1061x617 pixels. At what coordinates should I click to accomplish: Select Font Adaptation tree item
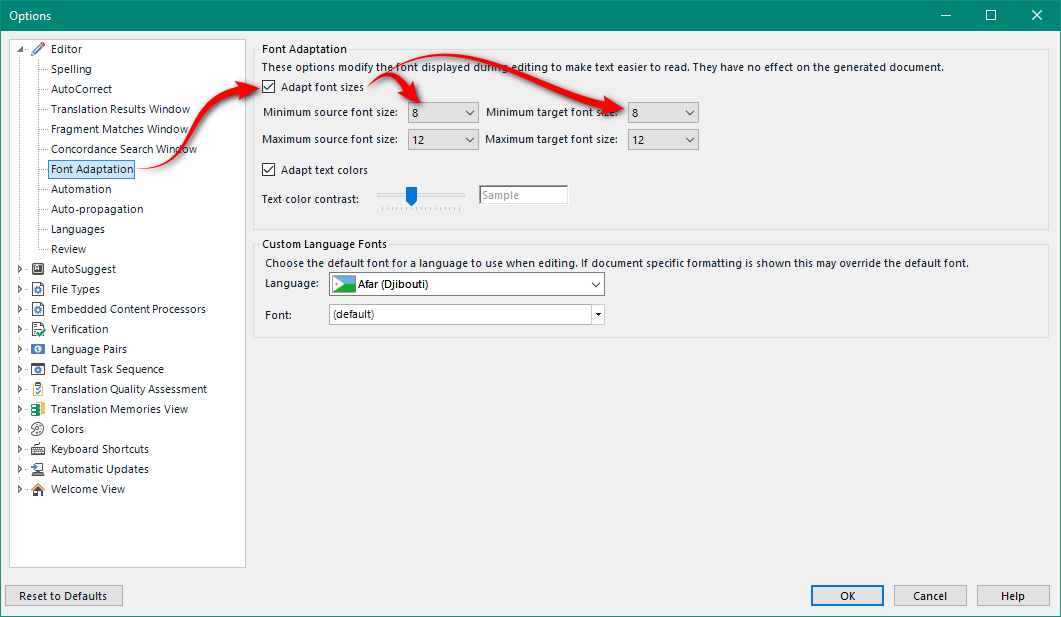pos(91,169)
